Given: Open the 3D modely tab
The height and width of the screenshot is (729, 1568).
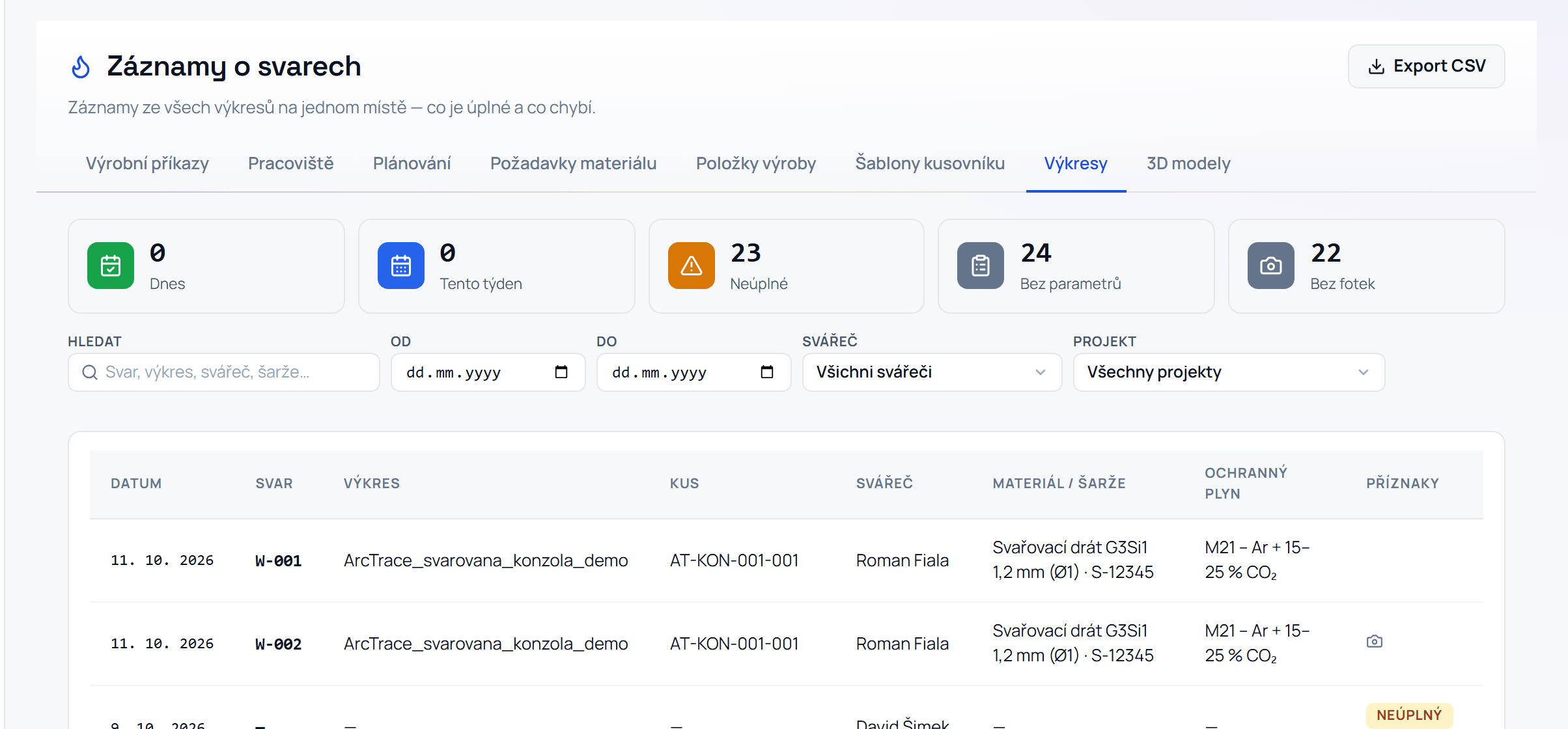Looking at the screenshot, I should pos(1188,163).
